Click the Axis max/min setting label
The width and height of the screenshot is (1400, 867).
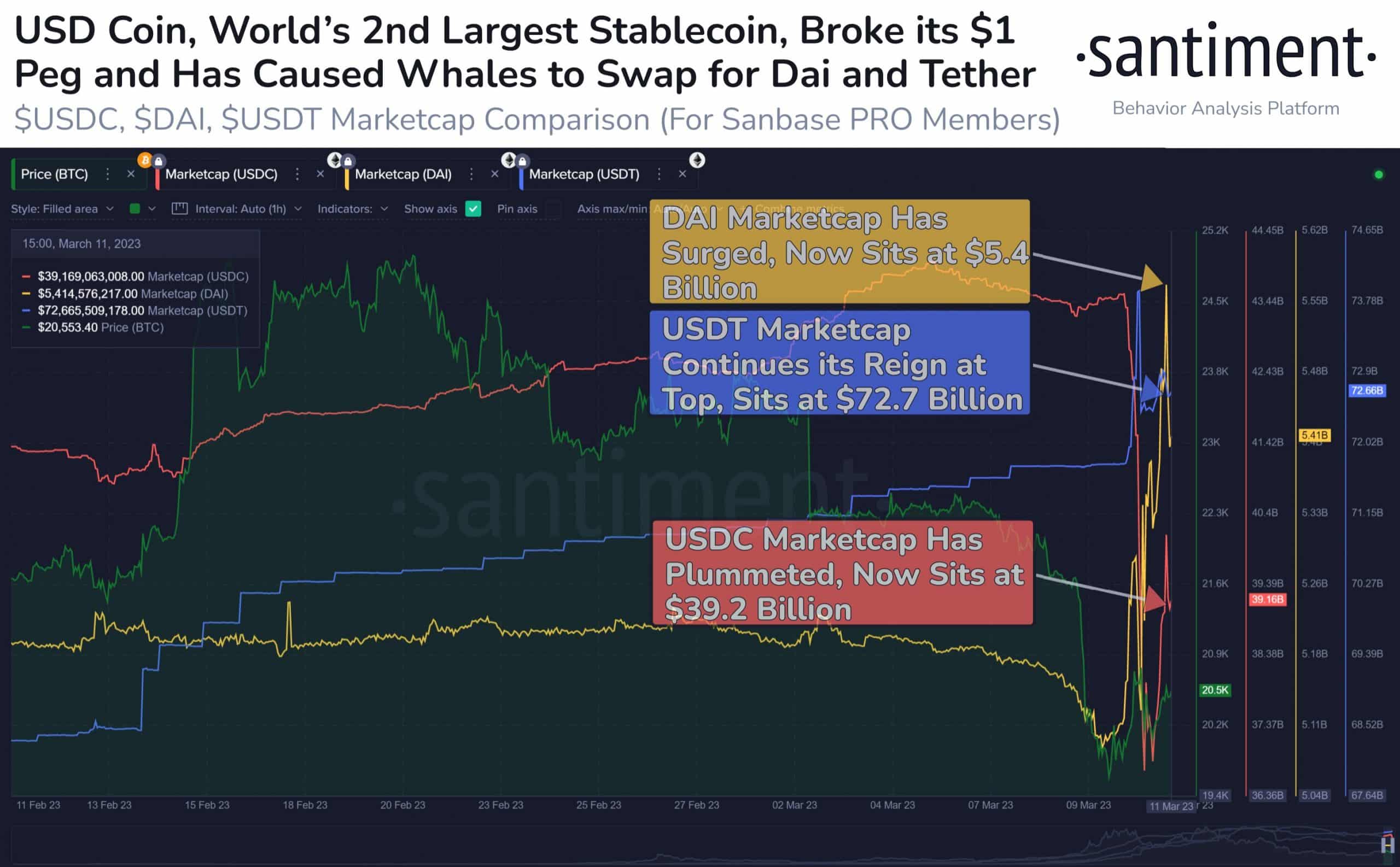pyautogui.click(x=611, y=209)
